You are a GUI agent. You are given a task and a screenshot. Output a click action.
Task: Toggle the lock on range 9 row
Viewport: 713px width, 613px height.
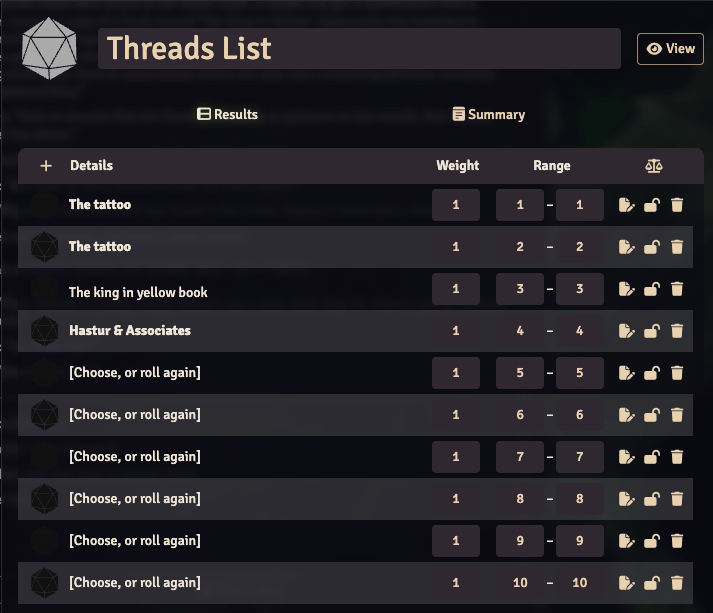tap(651, 541)
